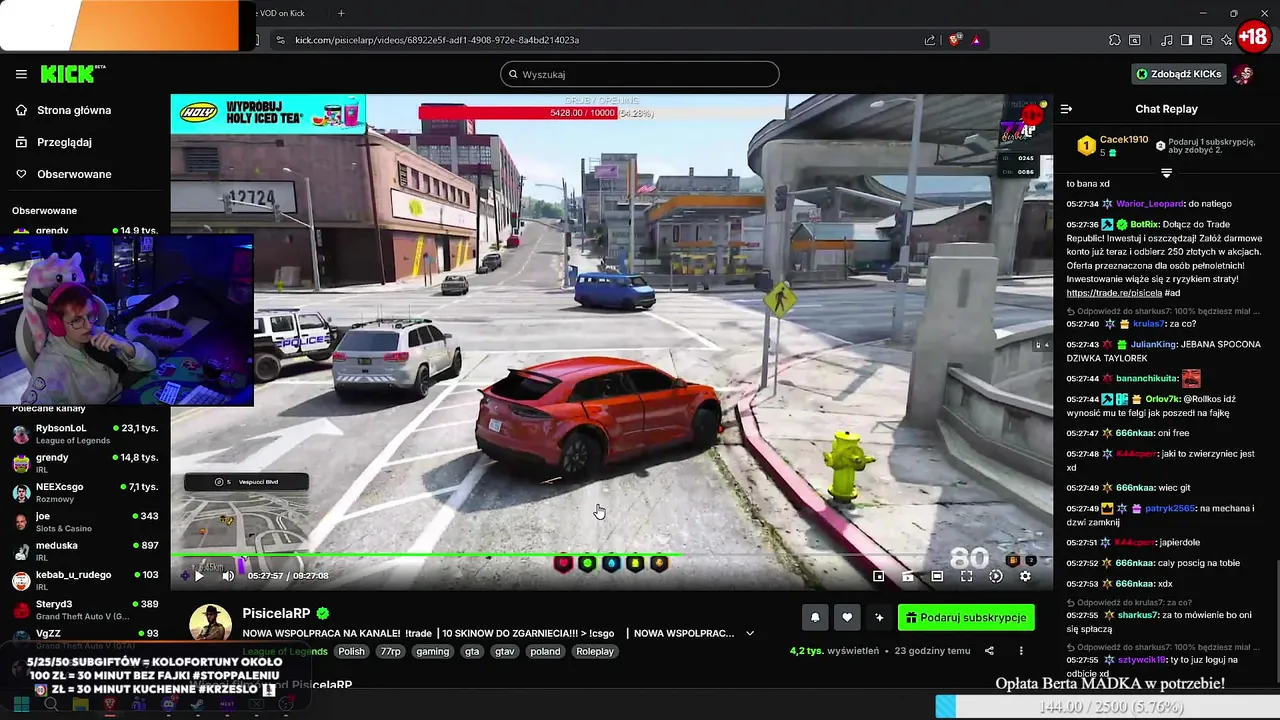Viewport: 1280px width, 720px height.
Task: Open the trade.re/pisicela link in chat
Action: coord(1114,293)
